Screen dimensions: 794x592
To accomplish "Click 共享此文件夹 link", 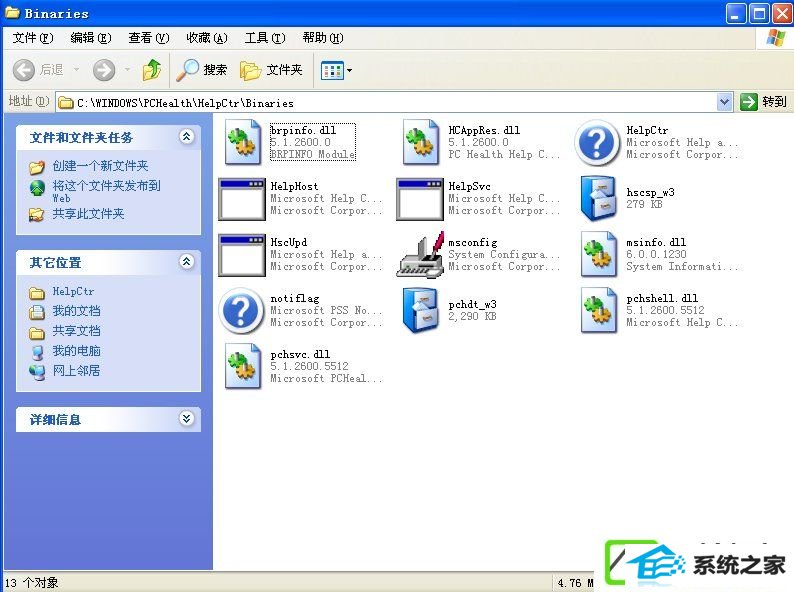I will [x=88, y=214].
